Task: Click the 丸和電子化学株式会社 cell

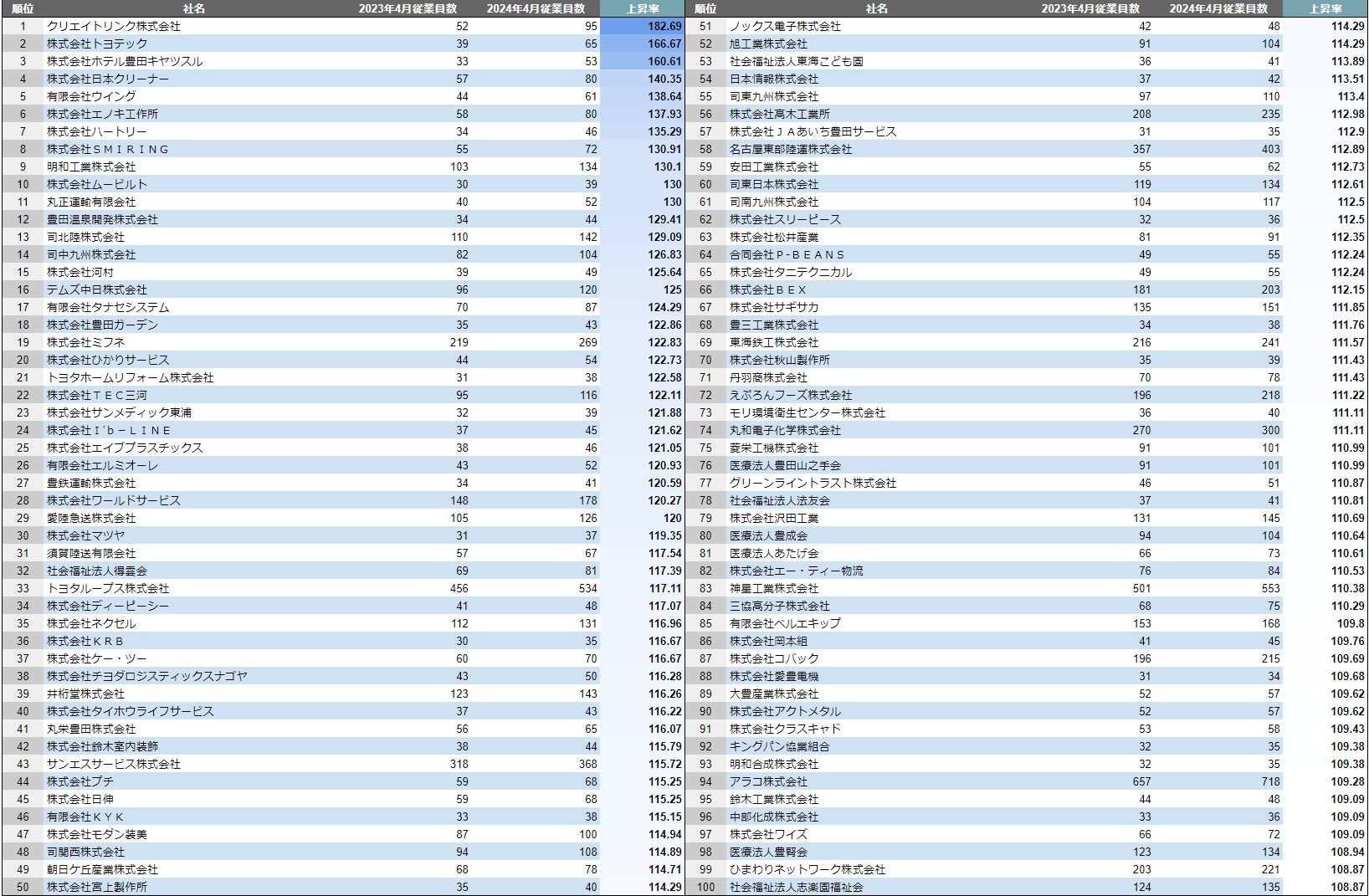Action: [x=785, y=430]
